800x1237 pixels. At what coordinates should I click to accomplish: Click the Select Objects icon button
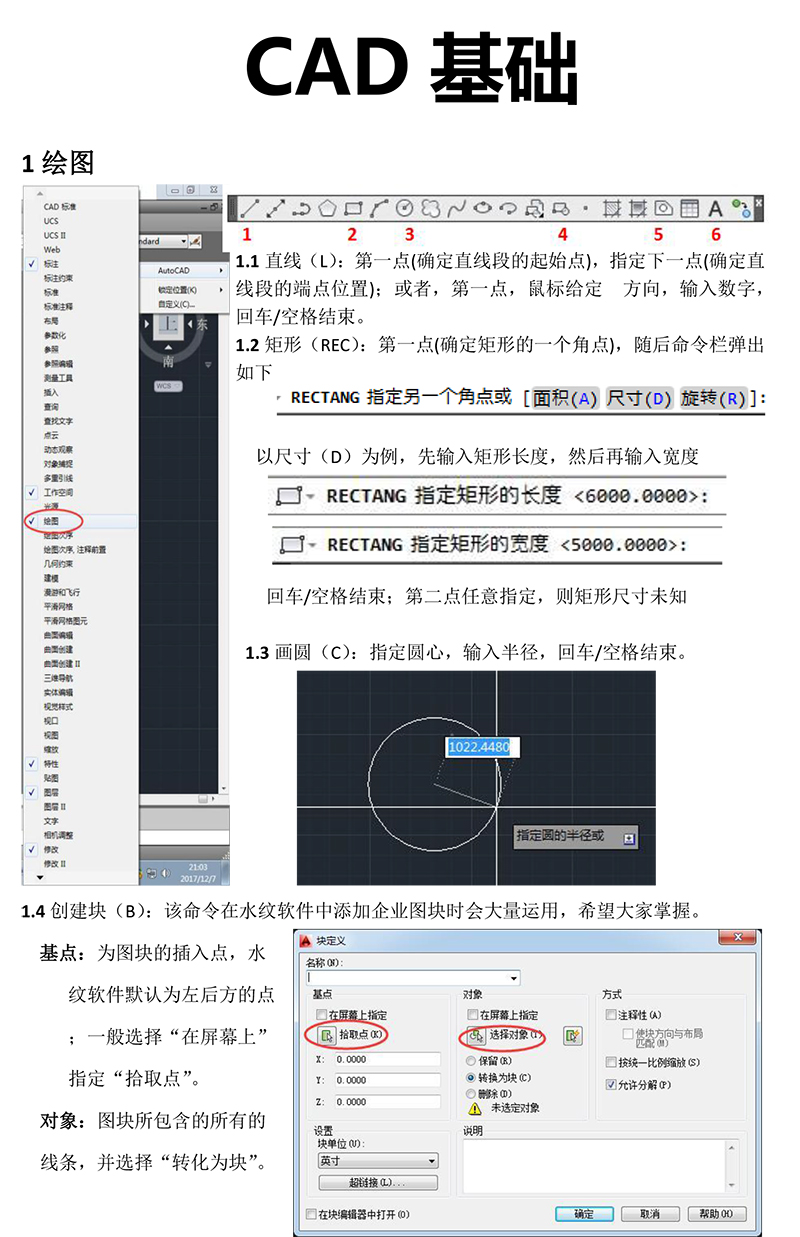[x=477, y=1035]
